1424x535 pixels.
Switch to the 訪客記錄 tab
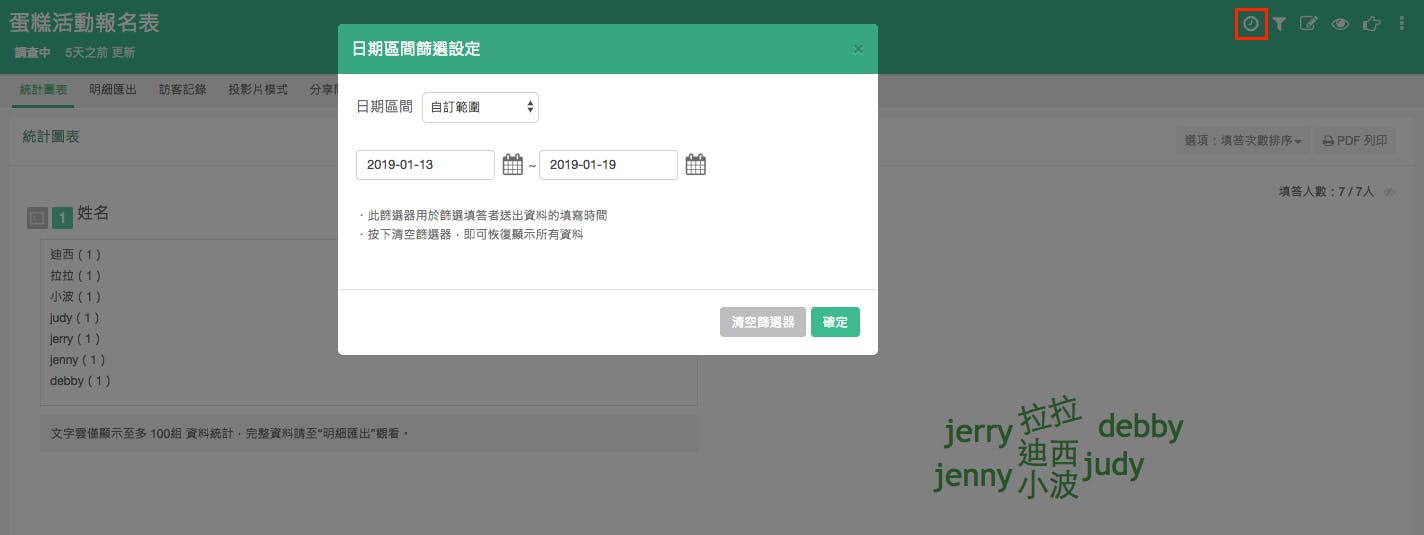[x=183, y=90]
